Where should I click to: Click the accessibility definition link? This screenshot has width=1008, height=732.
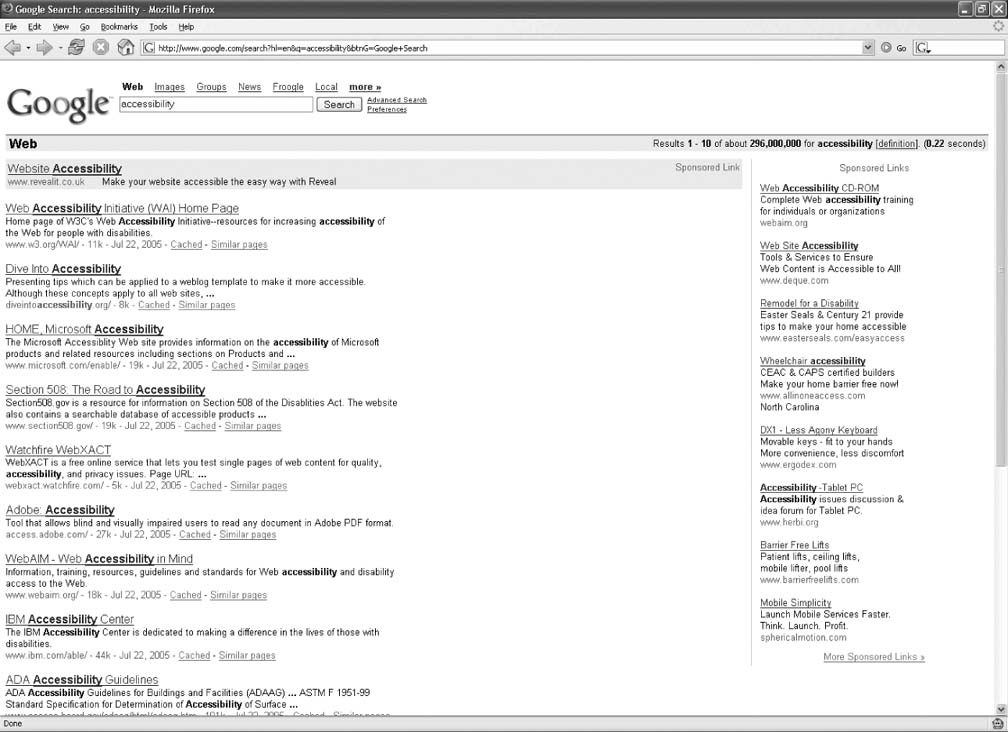[896, 144]
